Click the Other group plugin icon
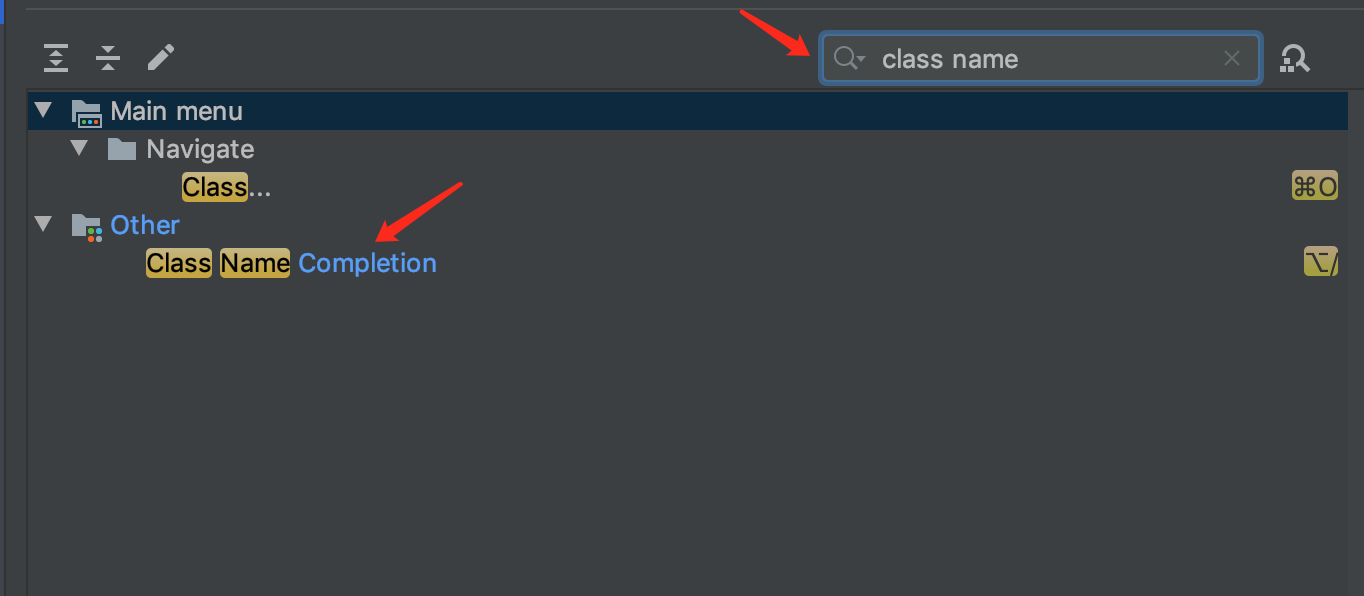The image size is (1364, 596). coord(87,225)
